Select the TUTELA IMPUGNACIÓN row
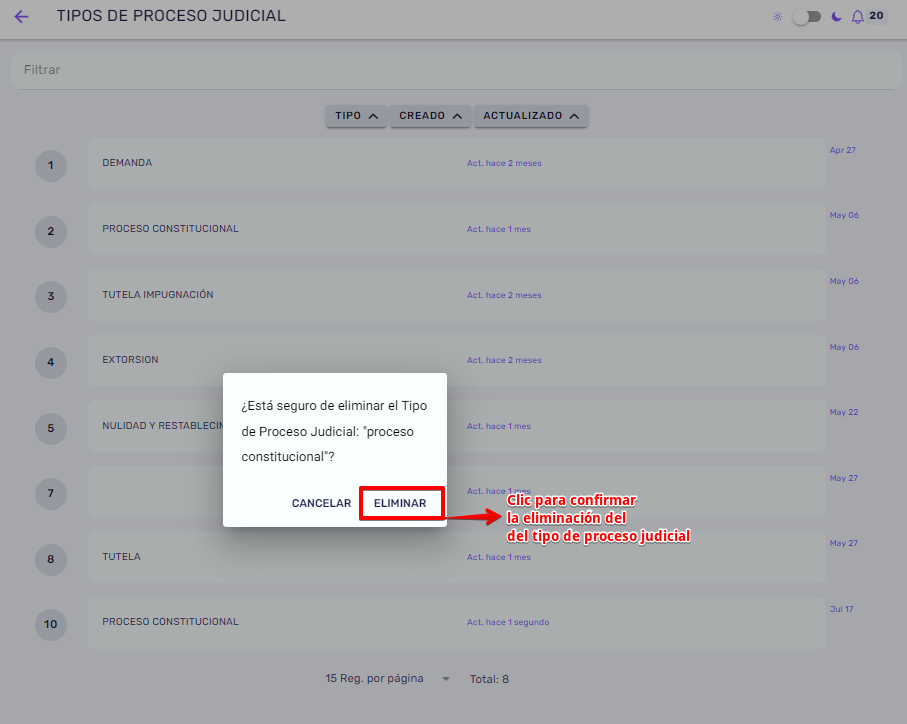The image size is (907, 724). click(456, 294)
